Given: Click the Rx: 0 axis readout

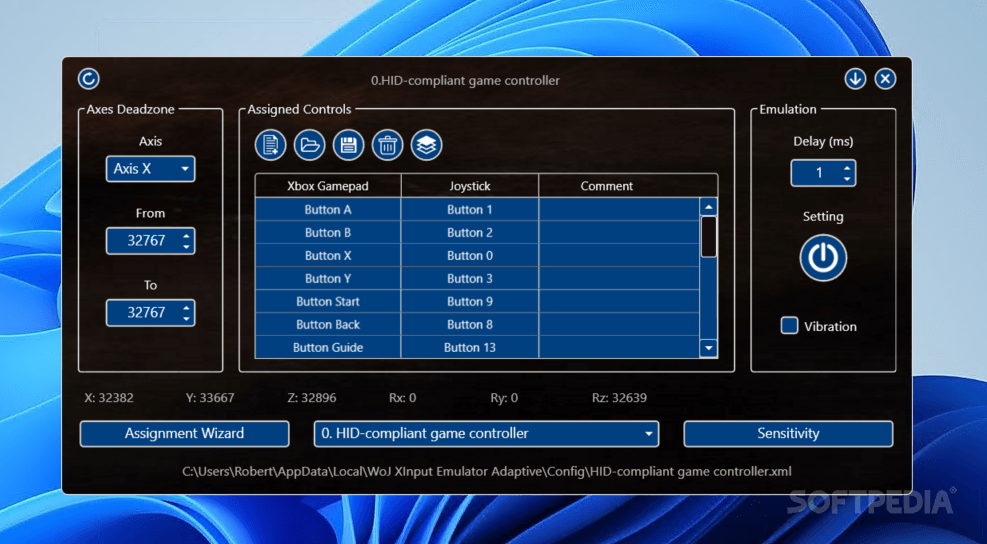Looking at the screenshot, I should (x=403, y=398).
